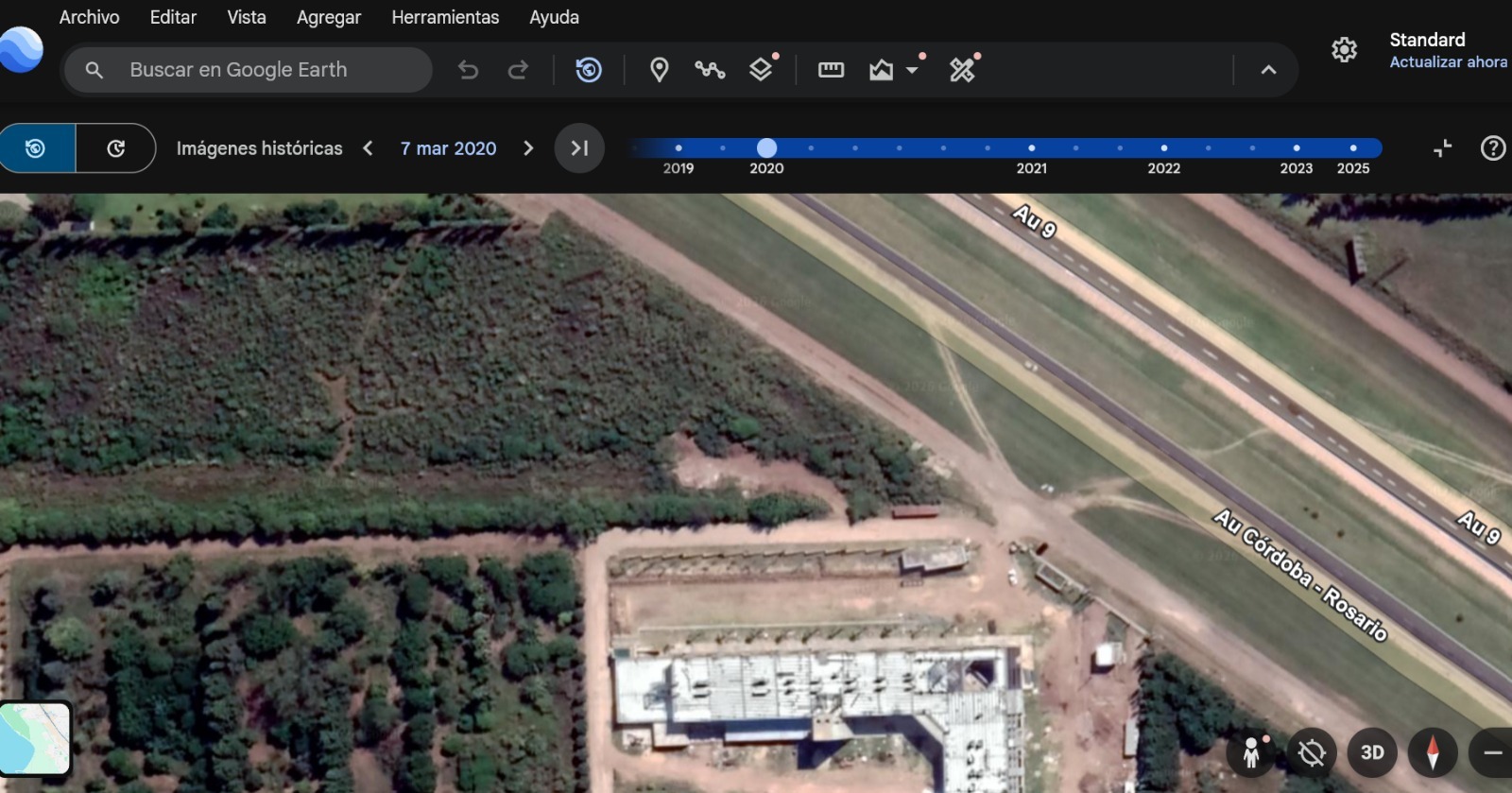Move the timeline handle at 2020
The width and height of the screenshot is (1512, 793).
click(x=766, y=148)
